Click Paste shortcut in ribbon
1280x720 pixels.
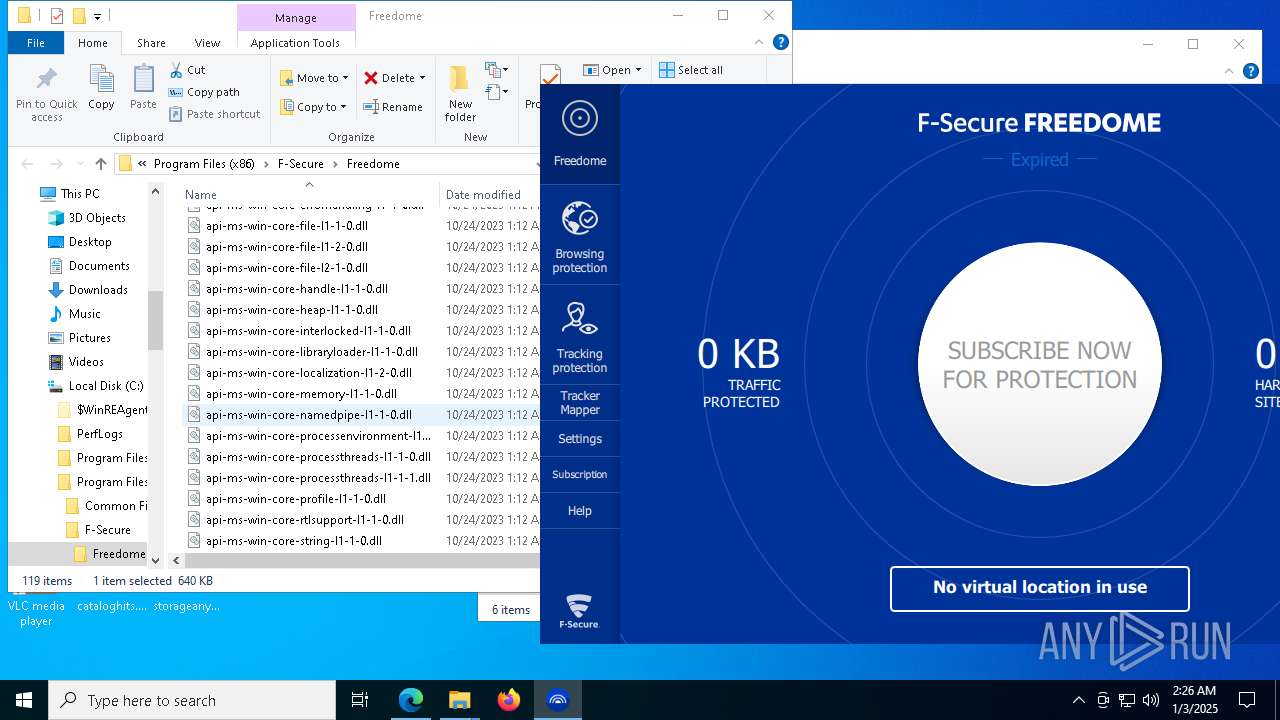pos(215,114)
